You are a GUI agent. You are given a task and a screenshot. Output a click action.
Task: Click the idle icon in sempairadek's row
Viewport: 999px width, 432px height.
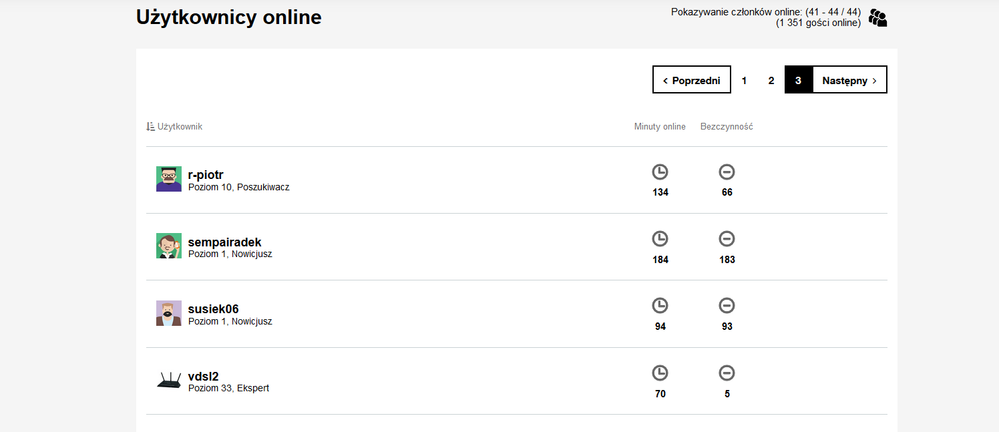tap(727, 239)
